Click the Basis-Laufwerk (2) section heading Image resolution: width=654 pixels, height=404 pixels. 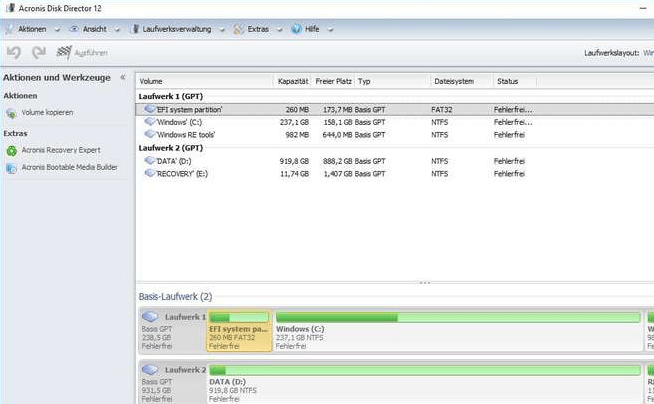(175, 296)
